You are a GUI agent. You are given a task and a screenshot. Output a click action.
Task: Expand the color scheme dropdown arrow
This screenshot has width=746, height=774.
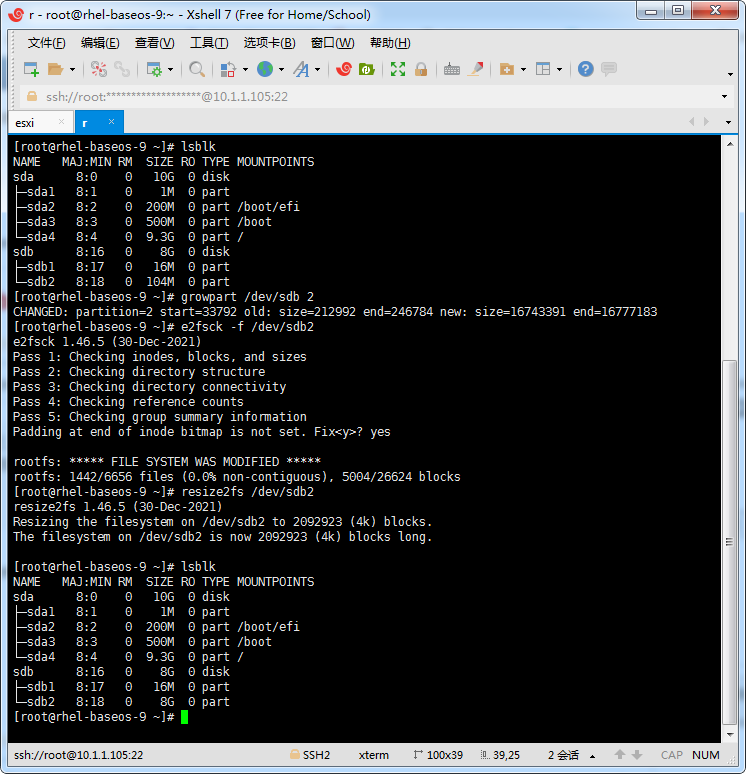[x=245, y=70]
